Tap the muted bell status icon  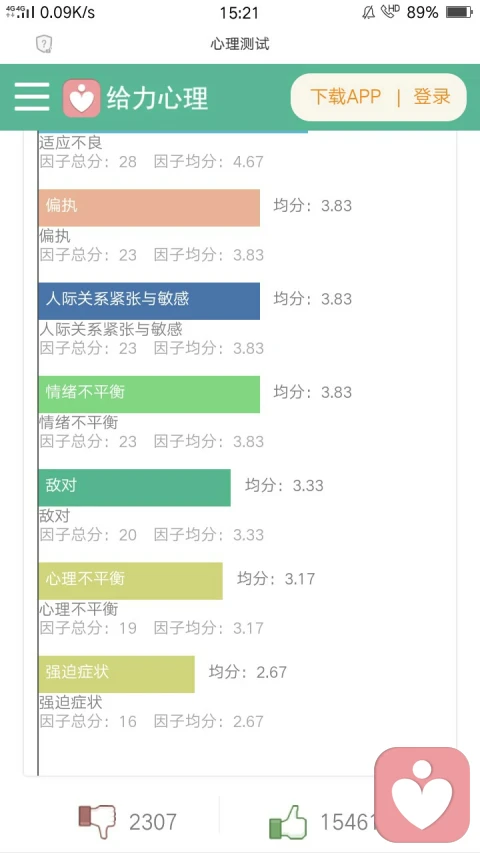click(368, 13)
